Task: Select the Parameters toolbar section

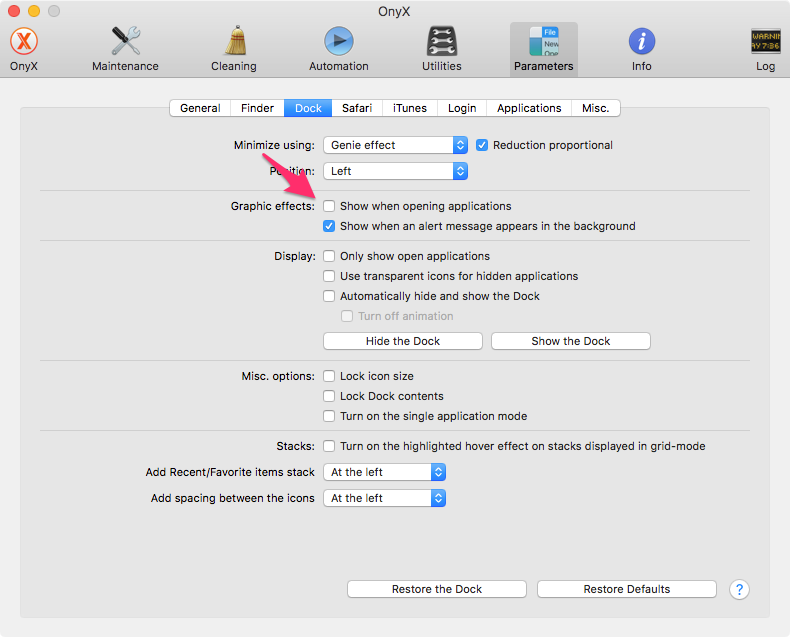Action: click(x=544, y=49)
